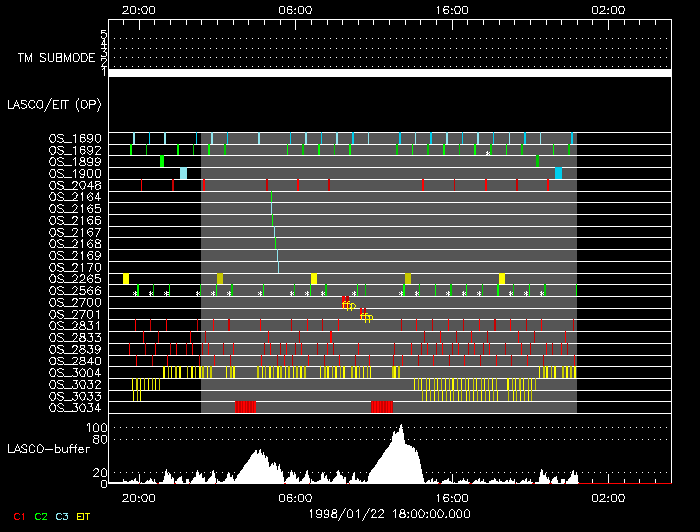The width and height of the screenshot is (700, 532).
Task: Select the C1 legend entry
Action: pos(17,516)
